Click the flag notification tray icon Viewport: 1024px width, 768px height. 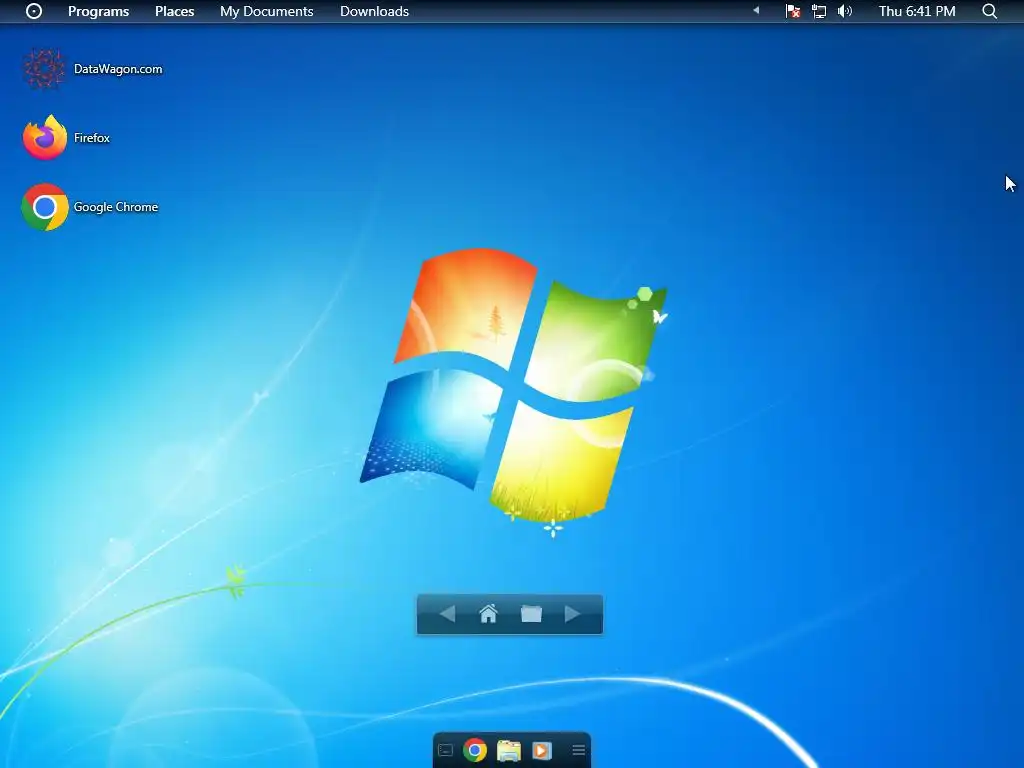(793, 11)
